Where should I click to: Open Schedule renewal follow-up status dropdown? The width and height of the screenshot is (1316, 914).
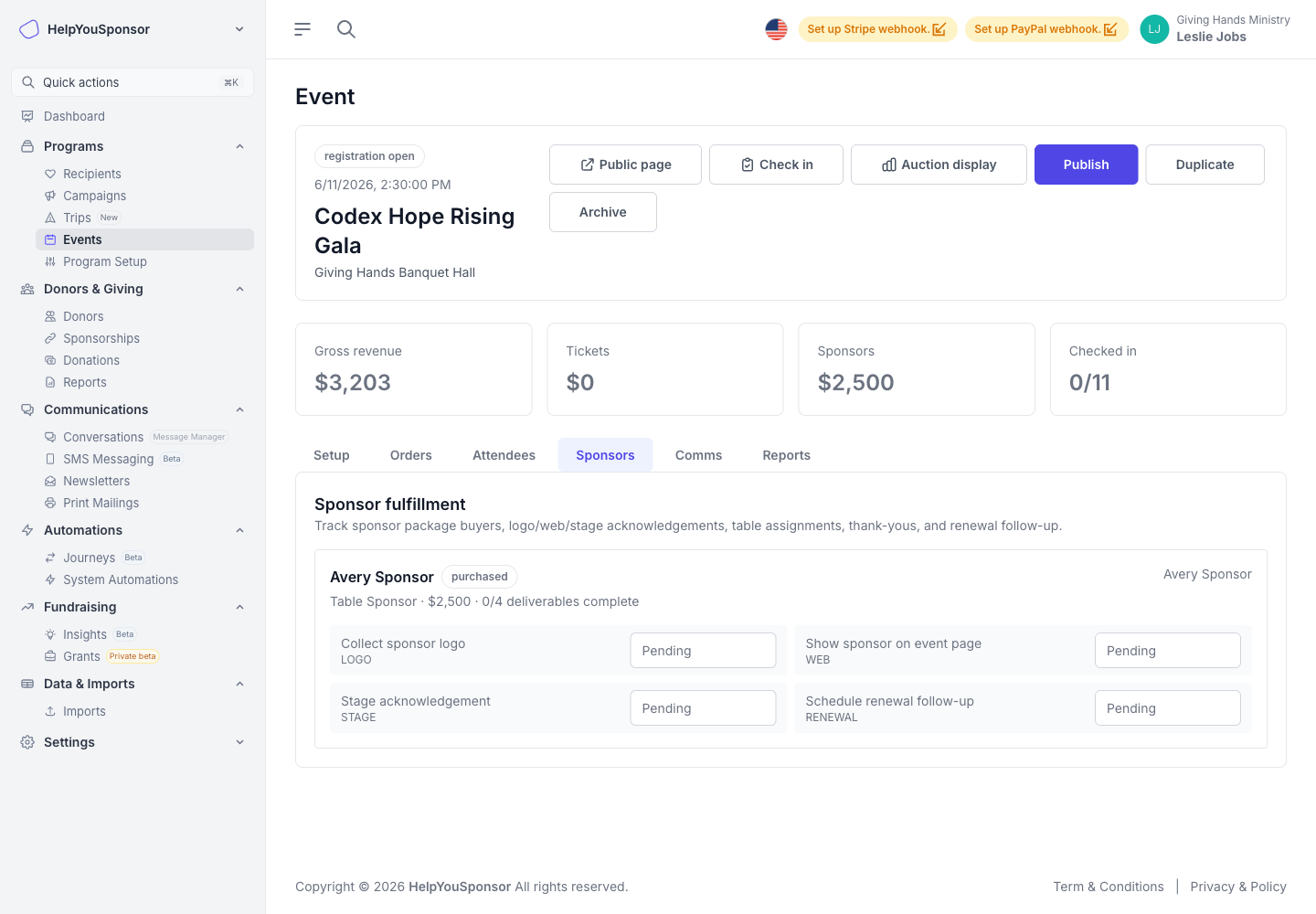tap(1167, 708)
